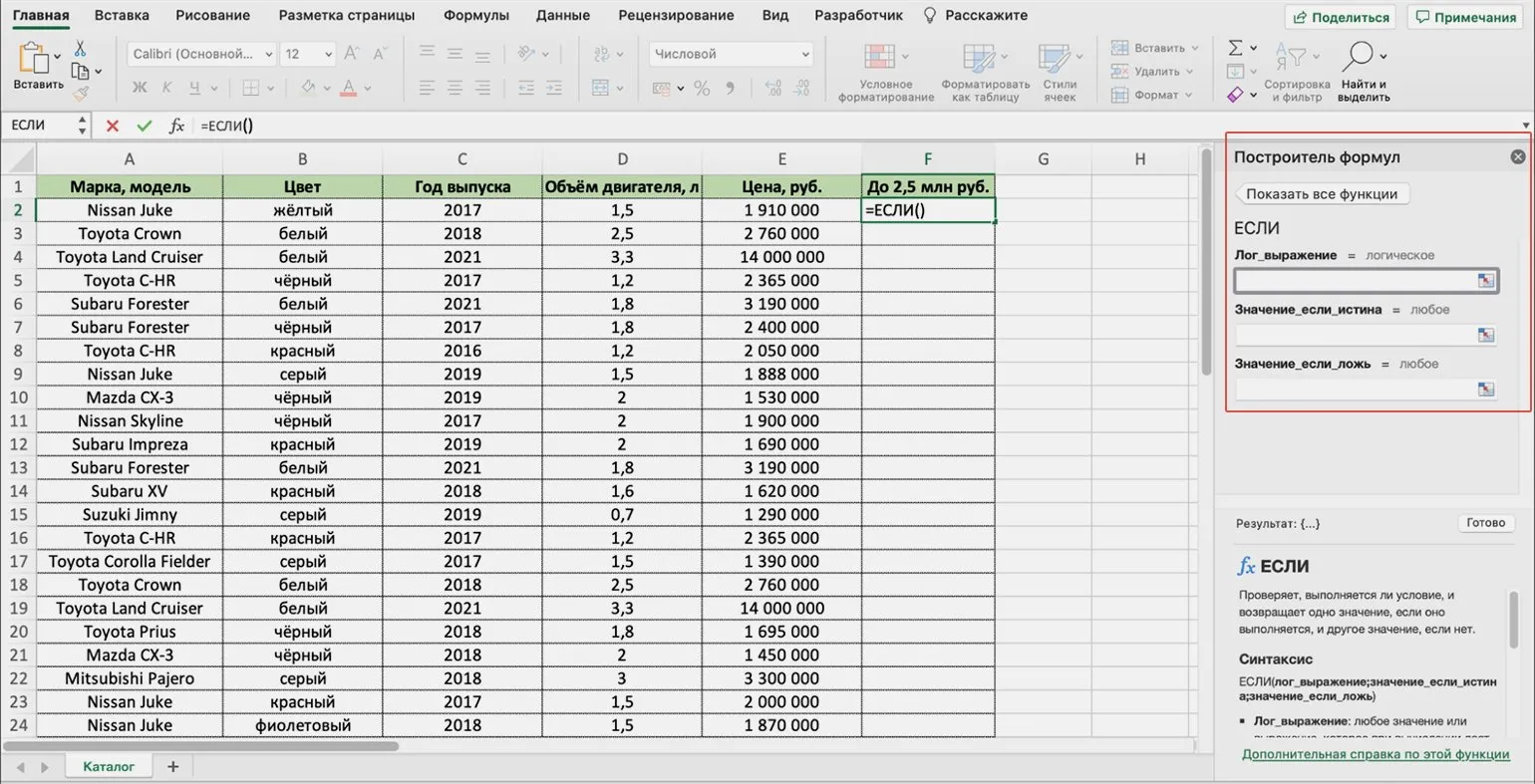Toggle bold Ж formatting

tap(140, 88)
